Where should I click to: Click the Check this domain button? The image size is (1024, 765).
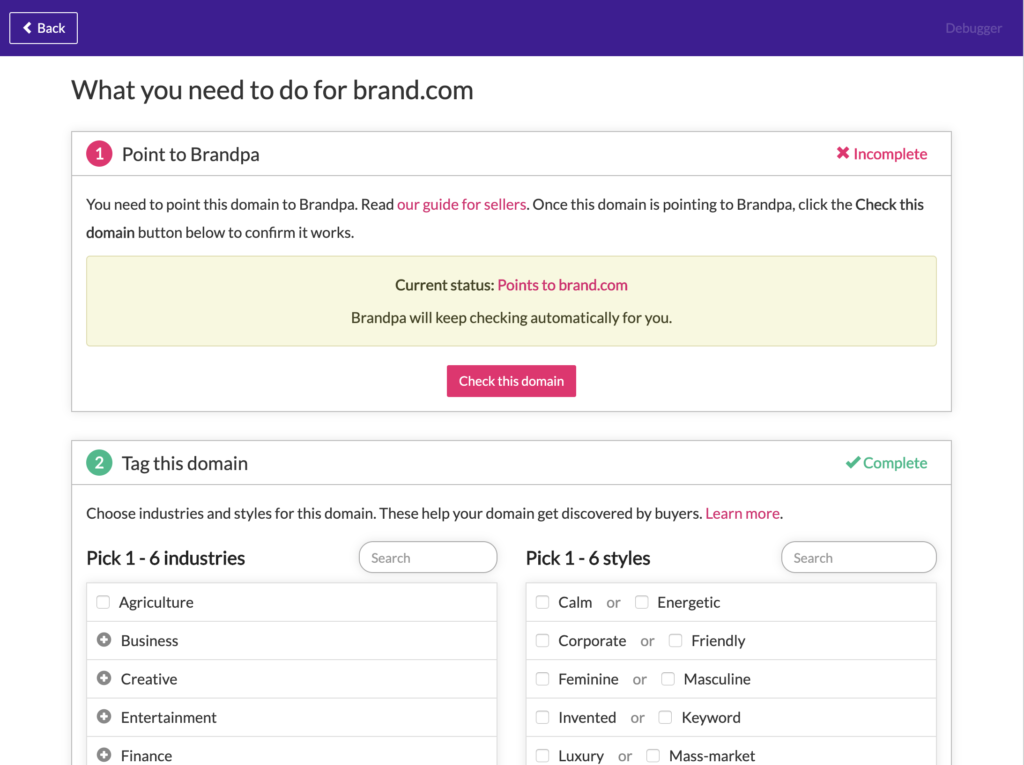511,381
